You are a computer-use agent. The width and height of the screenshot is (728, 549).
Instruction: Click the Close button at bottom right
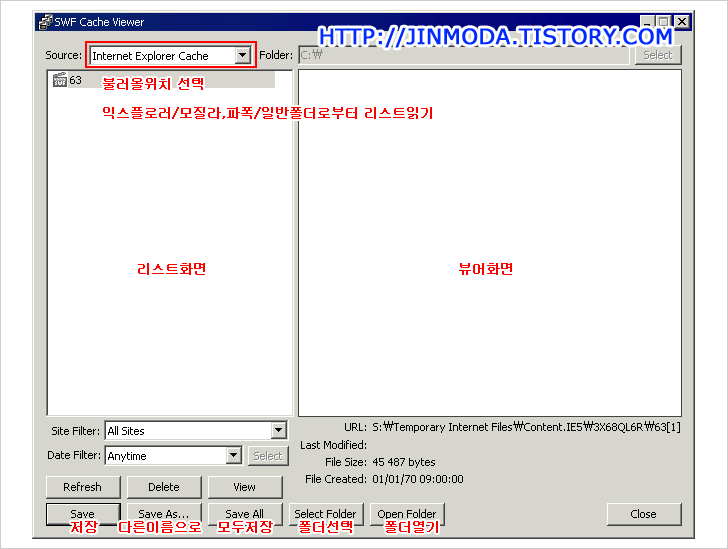tap(644, 514)
